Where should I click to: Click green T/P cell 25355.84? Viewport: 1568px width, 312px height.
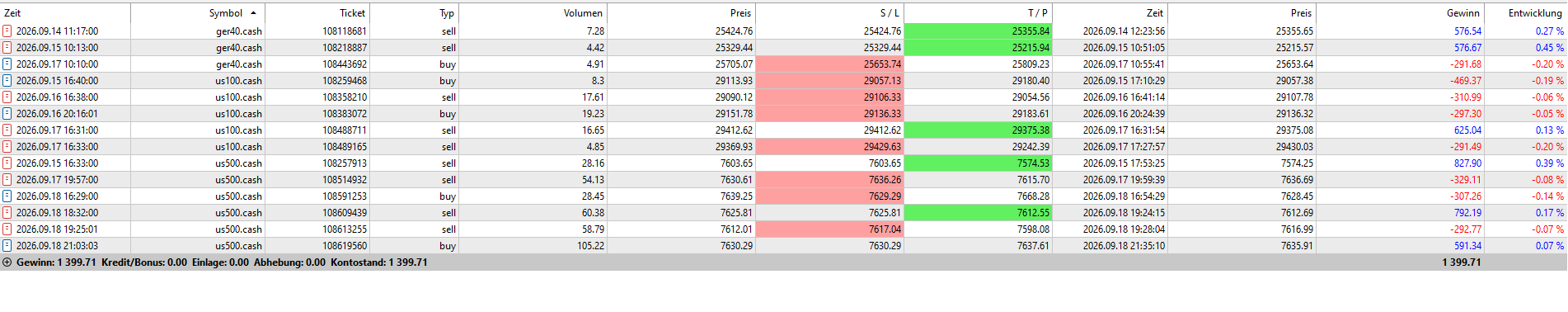[979, 31]
